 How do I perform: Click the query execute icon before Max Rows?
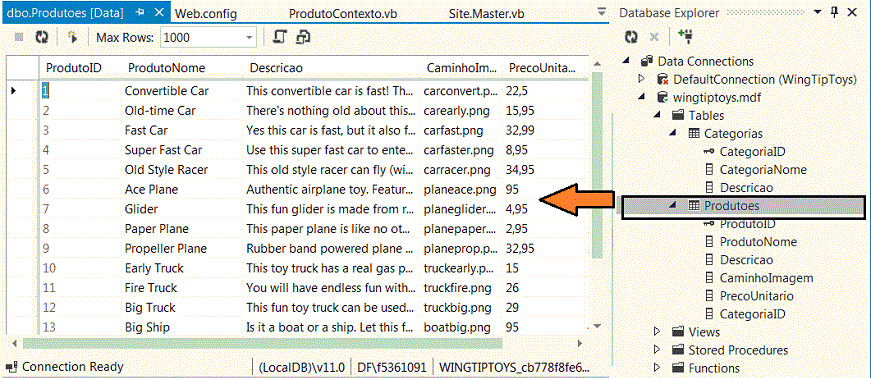pyautogui.click(x=72, y=37)
